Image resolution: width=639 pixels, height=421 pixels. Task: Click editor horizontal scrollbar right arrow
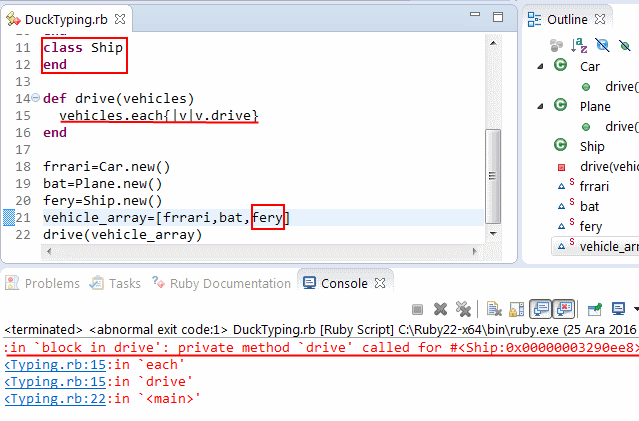coord(474,251)
